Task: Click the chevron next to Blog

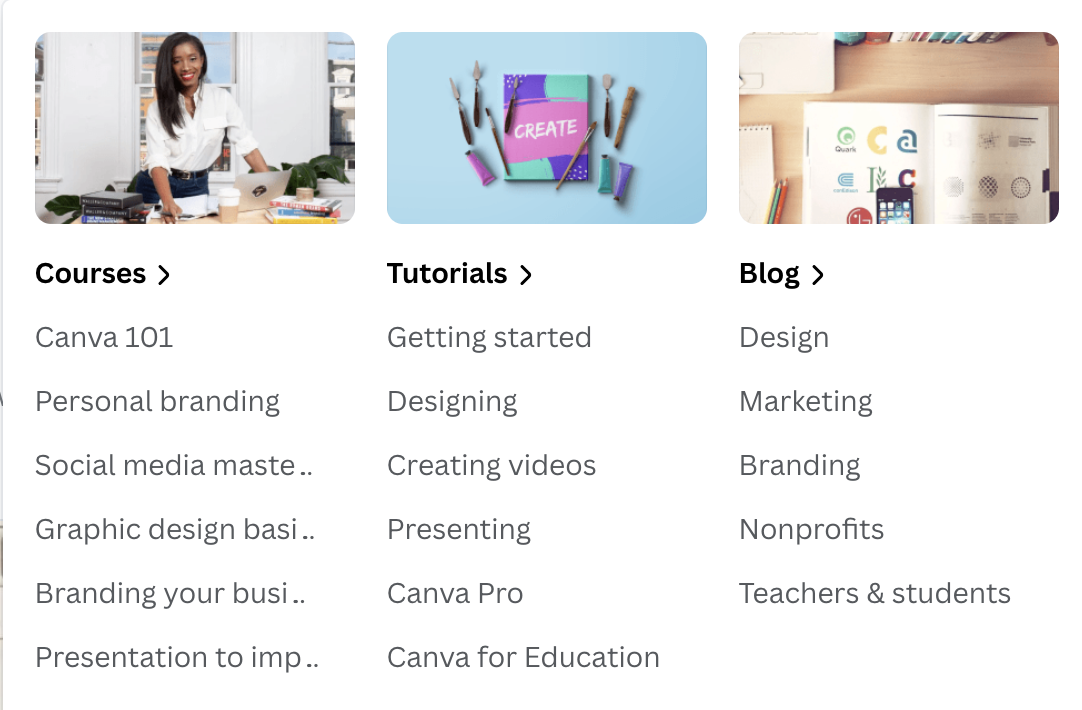Action: pyautogui.click(x=818, y=275)
